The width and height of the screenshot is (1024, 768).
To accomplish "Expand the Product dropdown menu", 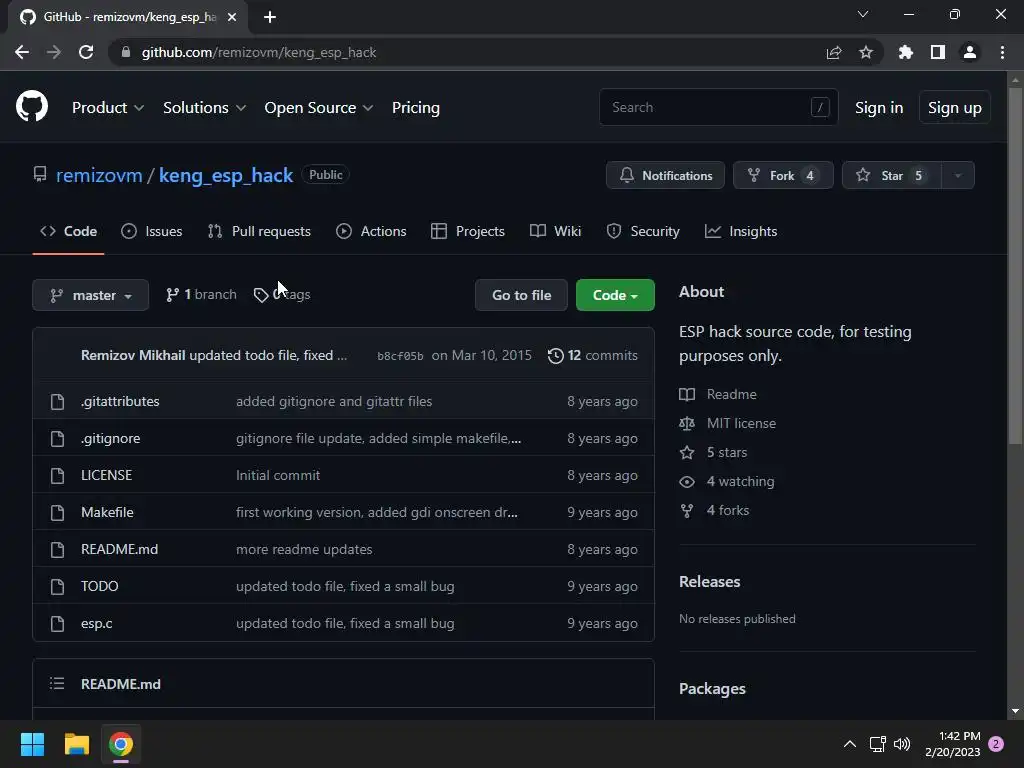I will click(x=108, y=108).
